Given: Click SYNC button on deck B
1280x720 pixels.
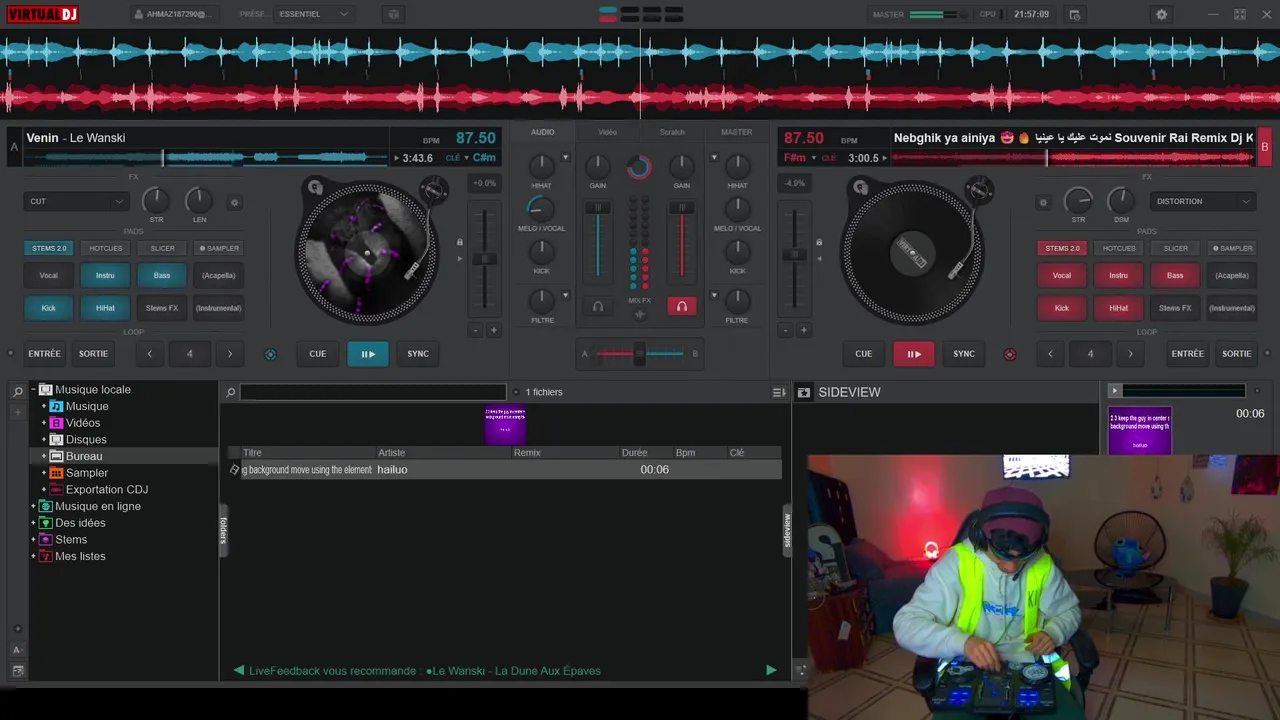Looking at the screenshot, I should [964, 353].
